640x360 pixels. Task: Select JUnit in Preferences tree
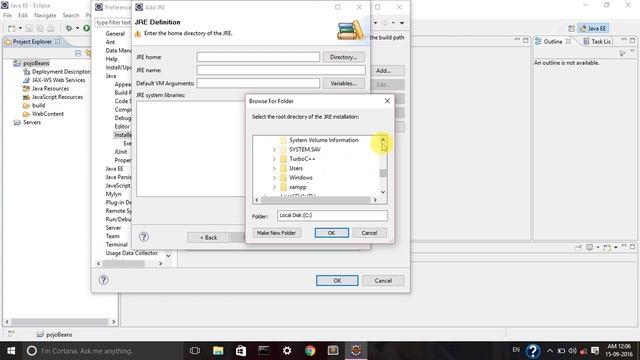coord(121,152)
